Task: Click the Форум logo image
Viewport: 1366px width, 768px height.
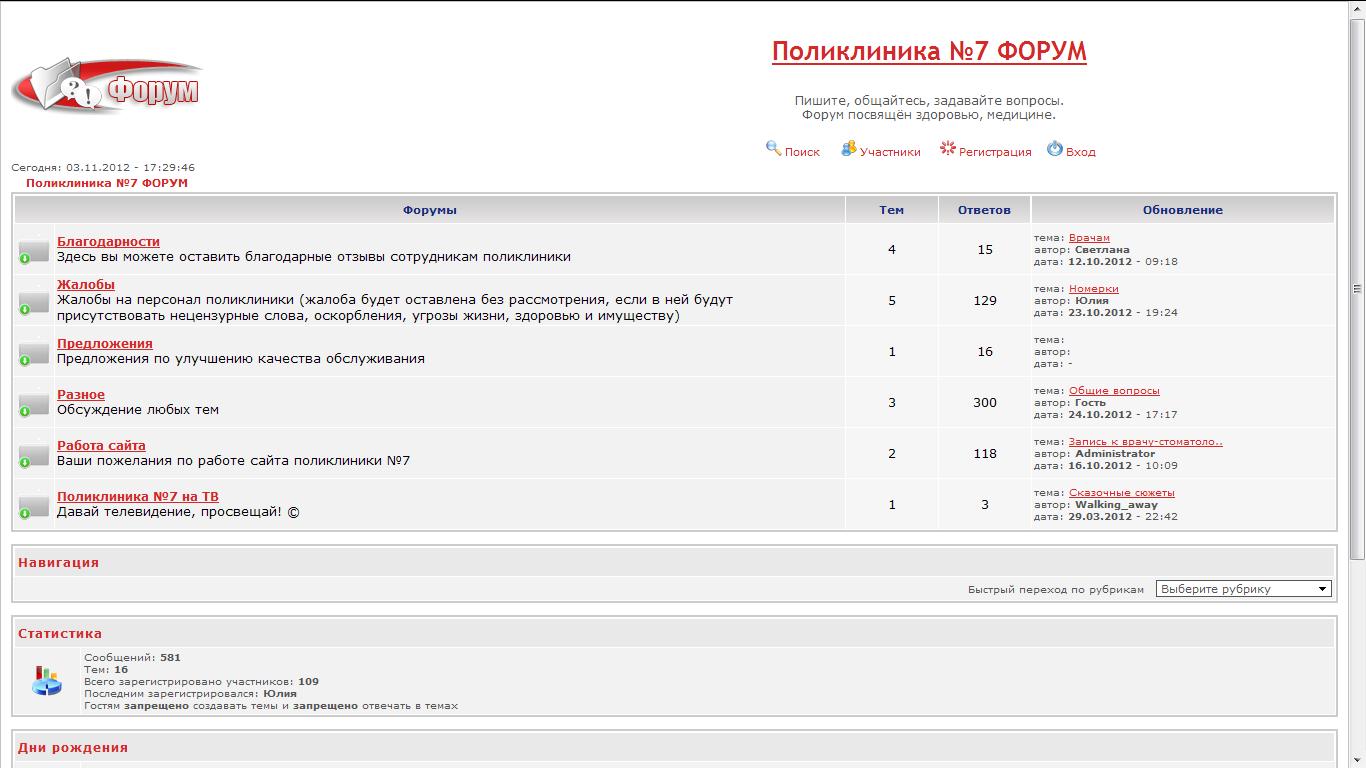Action: [108, 86]
